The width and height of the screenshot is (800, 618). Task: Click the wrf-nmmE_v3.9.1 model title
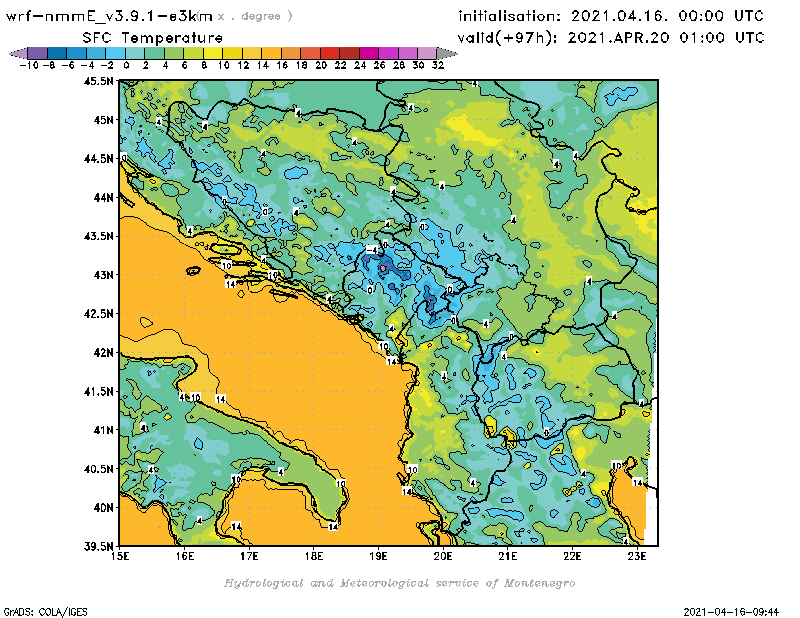click(x=109, y=16)
